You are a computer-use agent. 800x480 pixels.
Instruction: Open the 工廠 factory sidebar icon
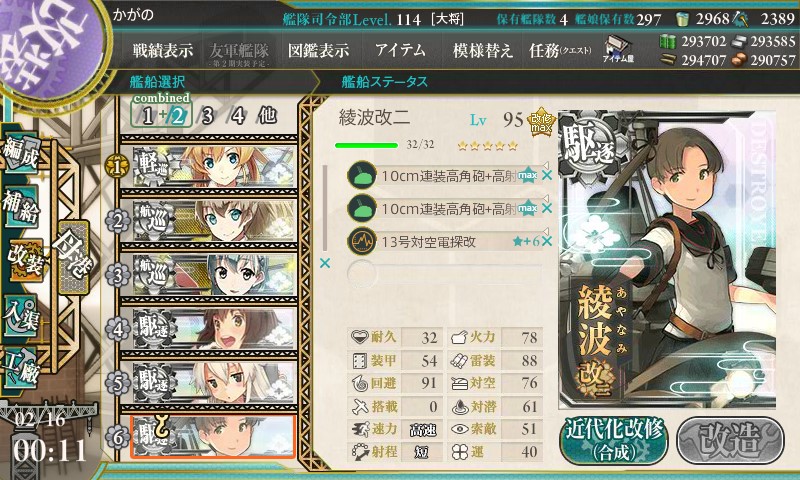[x=21, y=367]
